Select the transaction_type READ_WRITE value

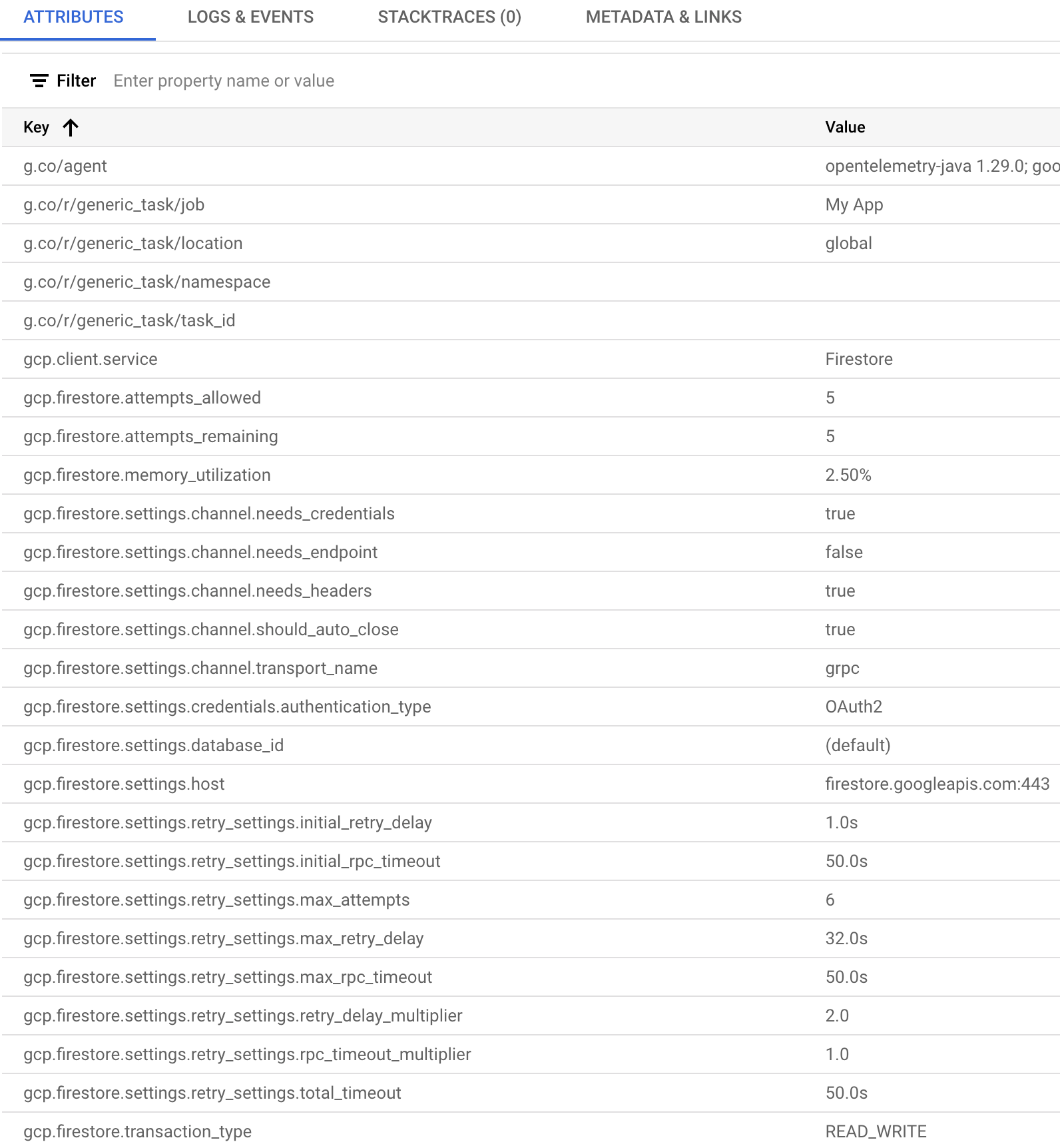coord(875,1131)
